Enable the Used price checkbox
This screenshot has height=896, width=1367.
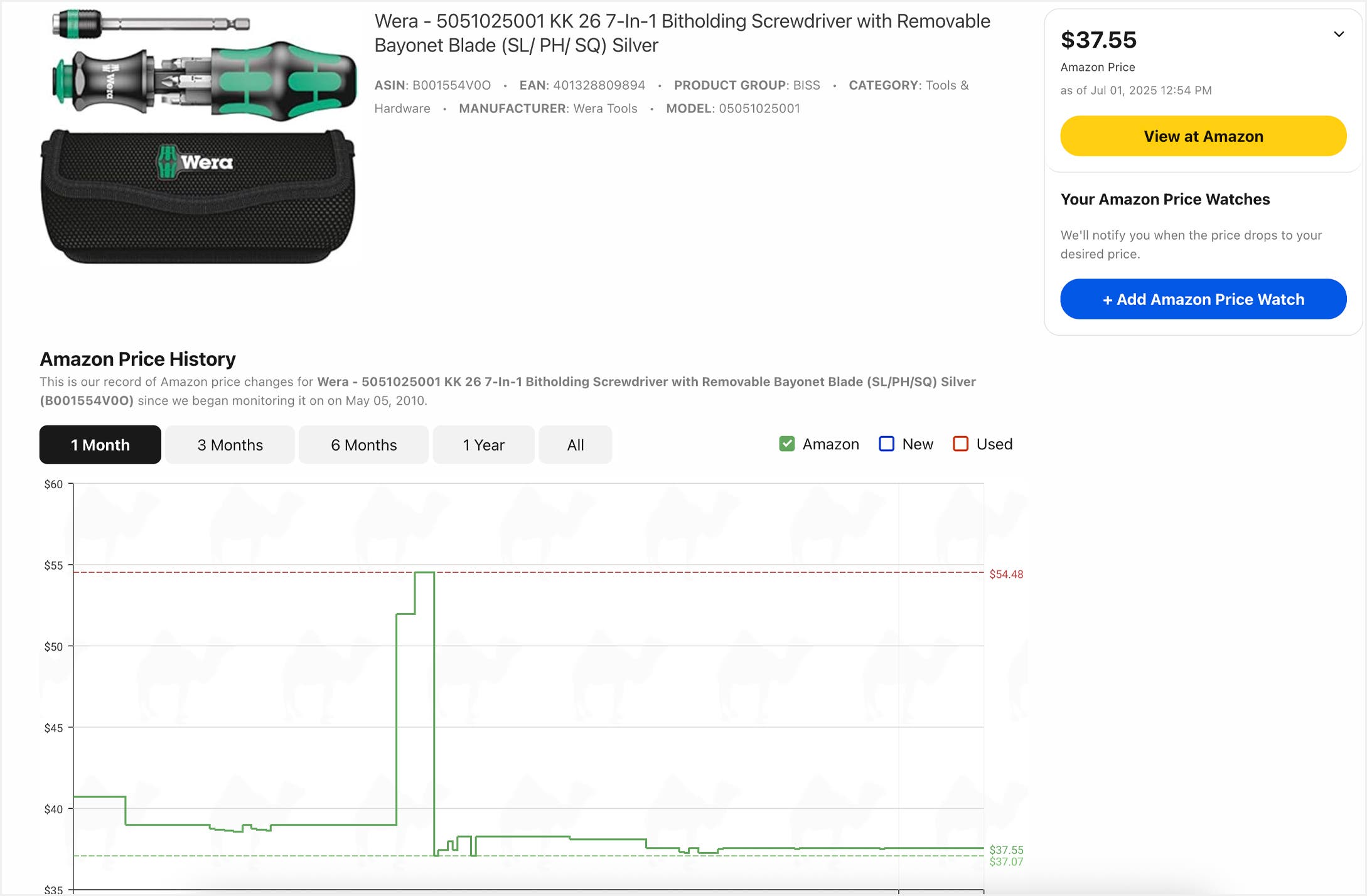click(x=960, y=444)
